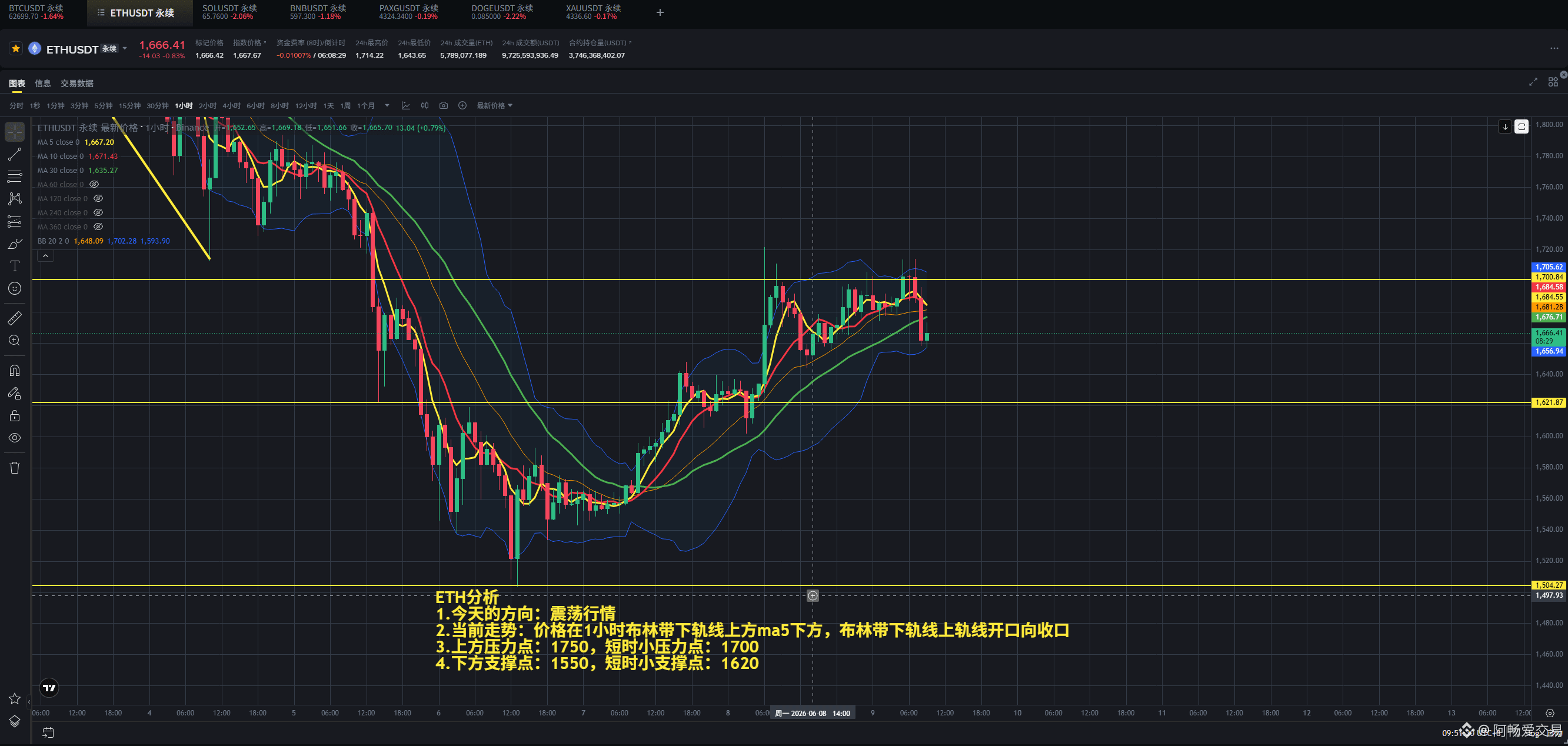
Task: Open the layout grid selector
Action: coord(1553,82)
